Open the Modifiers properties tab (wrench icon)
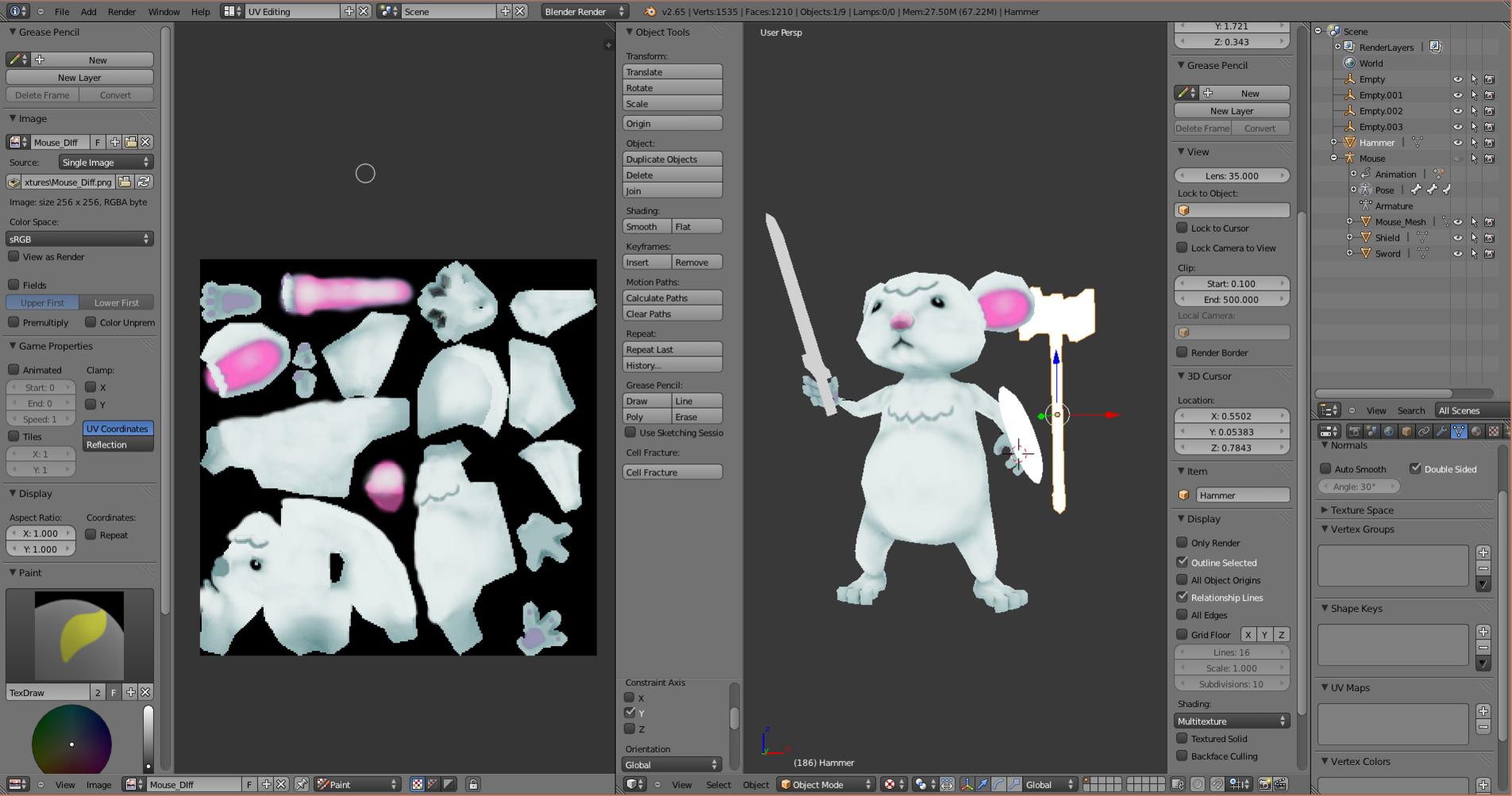The height and width of the screenshot is (796, 1512). 1442,431
